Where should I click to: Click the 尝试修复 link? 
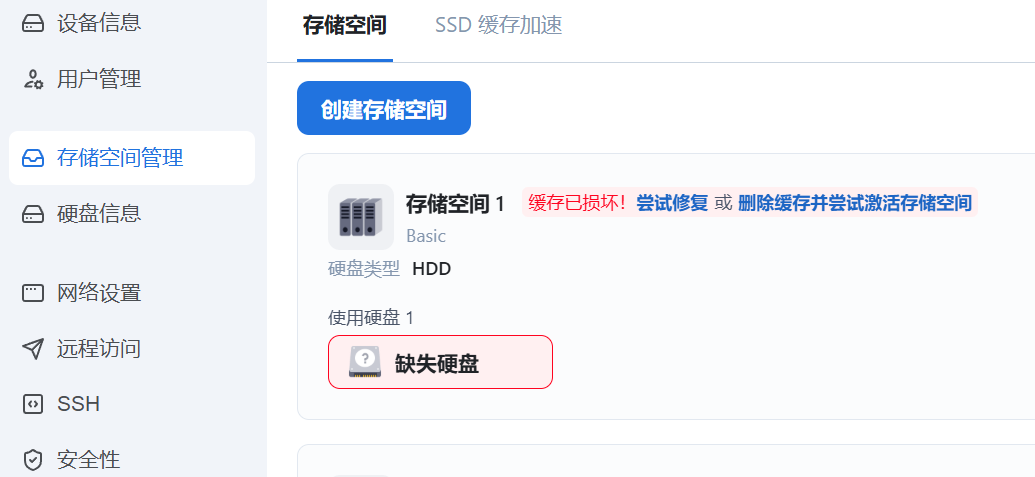[672, 203]
